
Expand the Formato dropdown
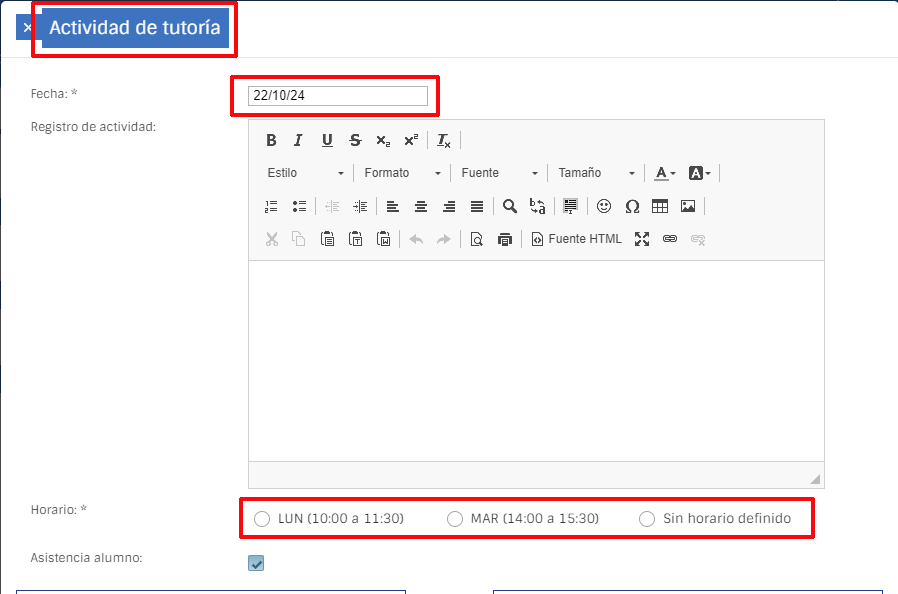[x=401, y=173]
